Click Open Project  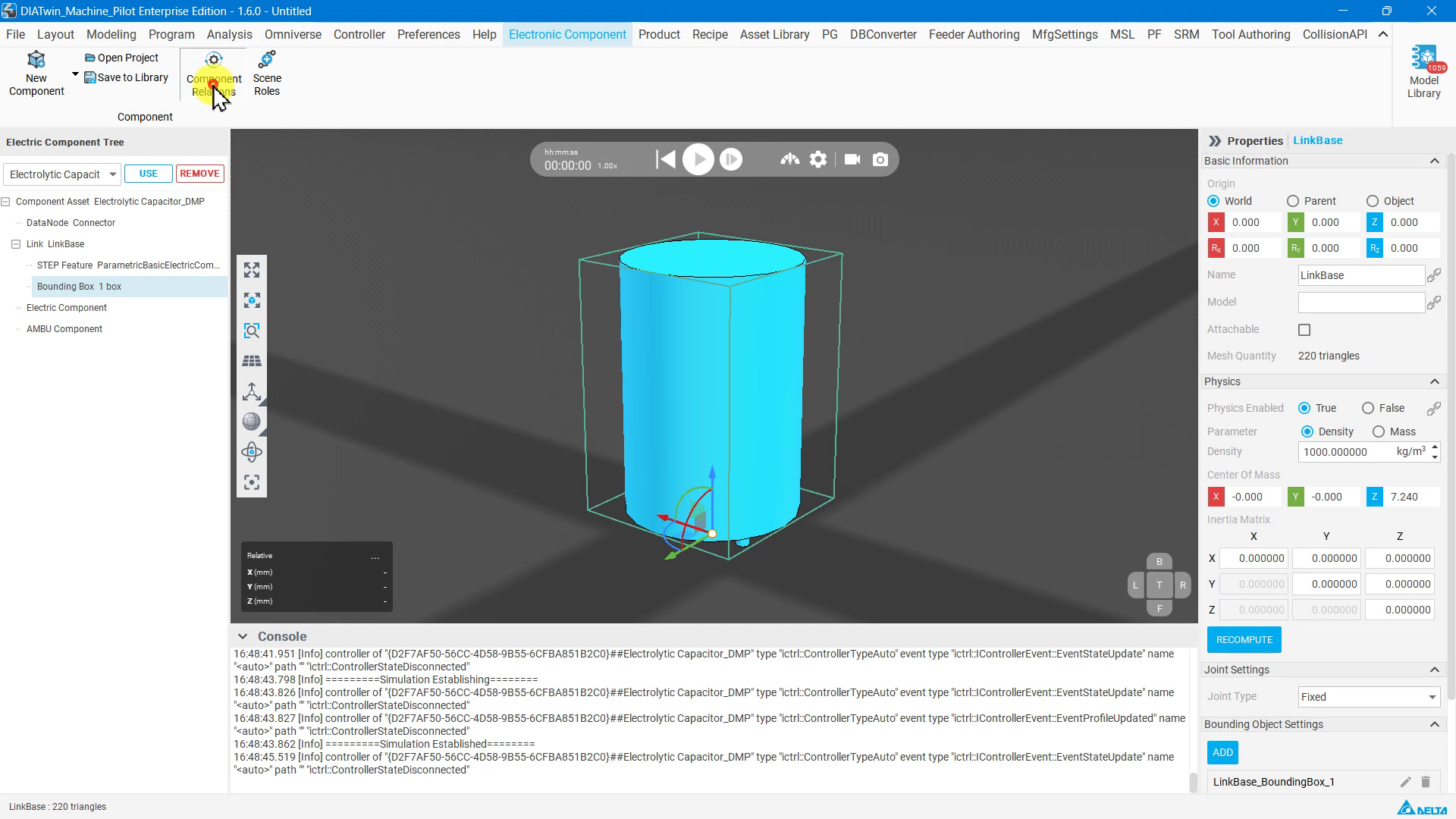pyautogui.click(x=121, y=58)
